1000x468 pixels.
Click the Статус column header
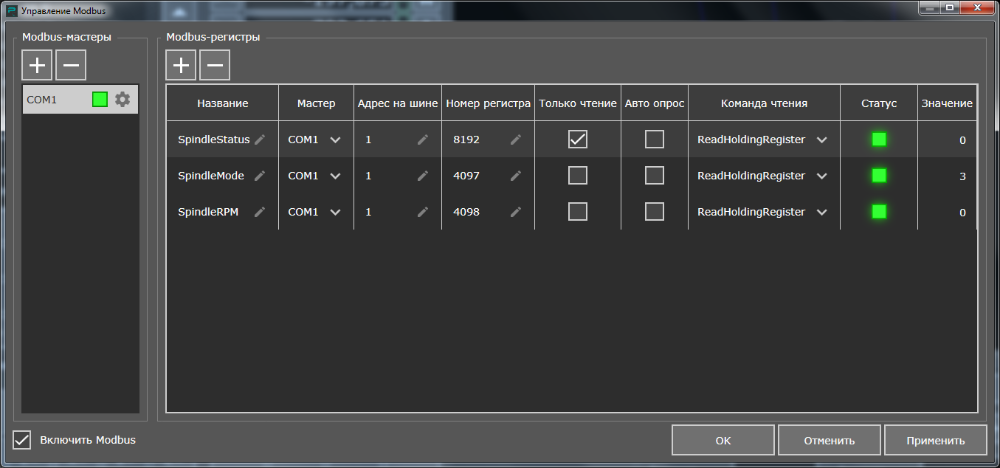[x=879, y=104]
